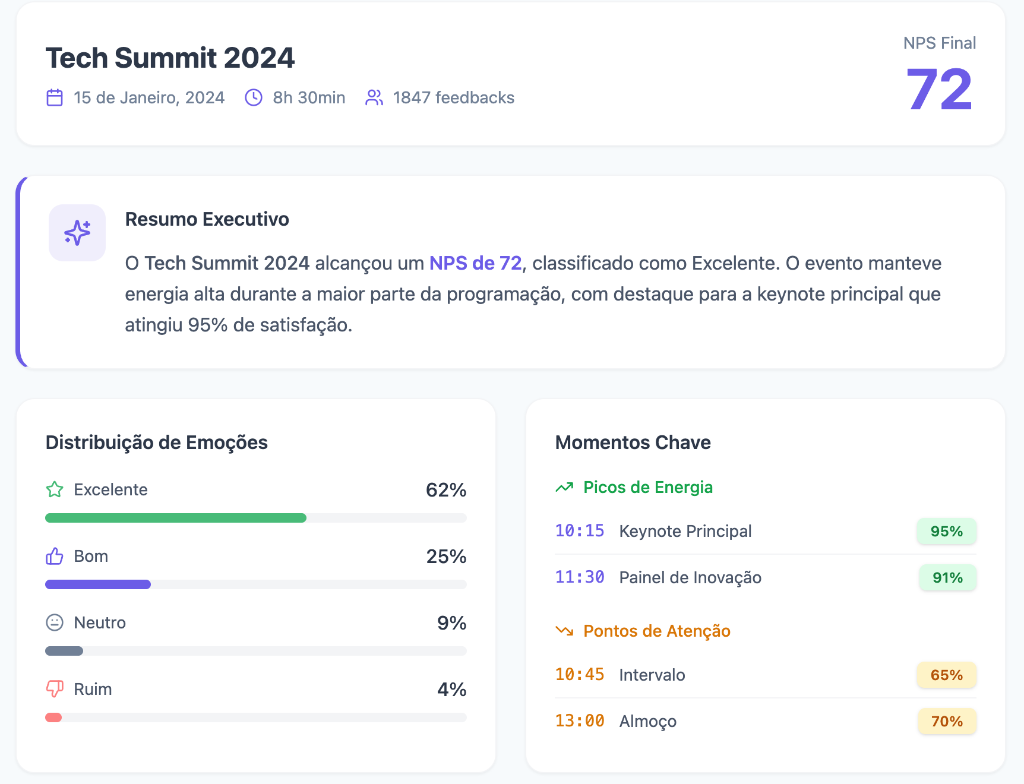Click the neutral face icon beside Neutro
The width and height of the screenshot is (1024, 784).
[x=55, y=623]
